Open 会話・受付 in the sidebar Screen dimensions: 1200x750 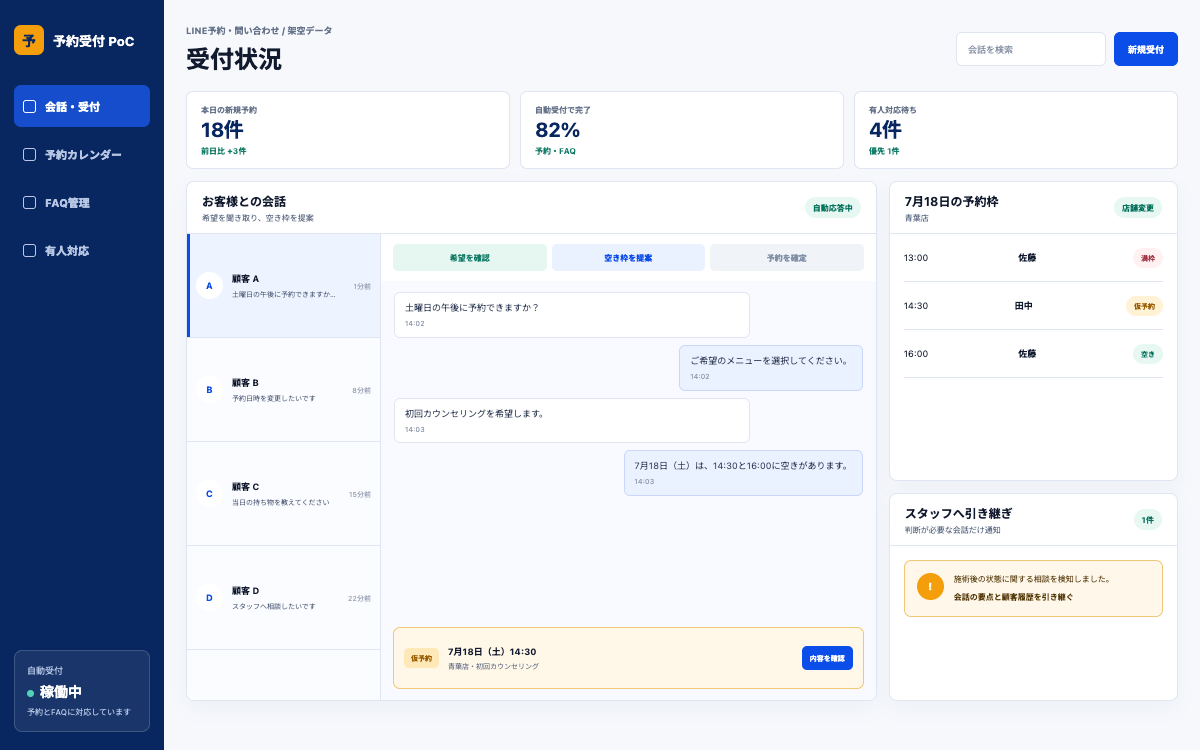(82, 106)
